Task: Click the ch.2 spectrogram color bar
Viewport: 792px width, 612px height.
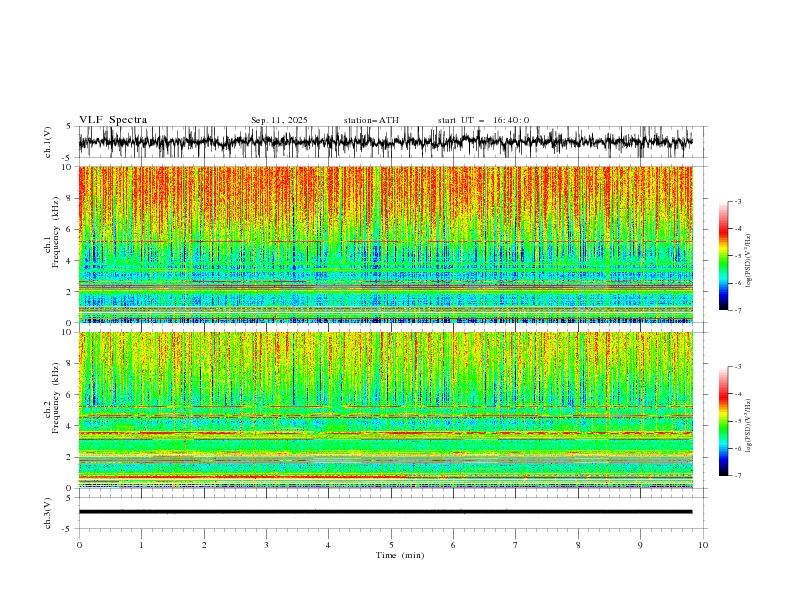Action: (723, 421)
